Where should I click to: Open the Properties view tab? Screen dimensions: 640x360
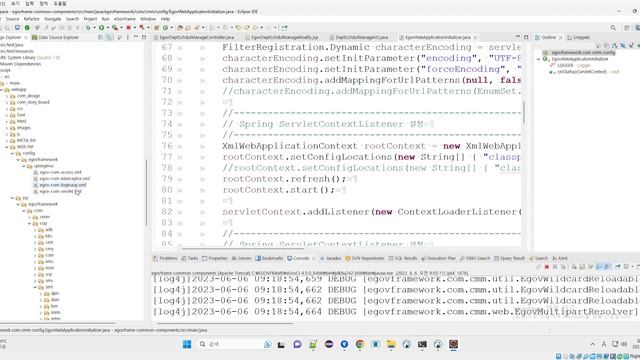coord(215,258)
